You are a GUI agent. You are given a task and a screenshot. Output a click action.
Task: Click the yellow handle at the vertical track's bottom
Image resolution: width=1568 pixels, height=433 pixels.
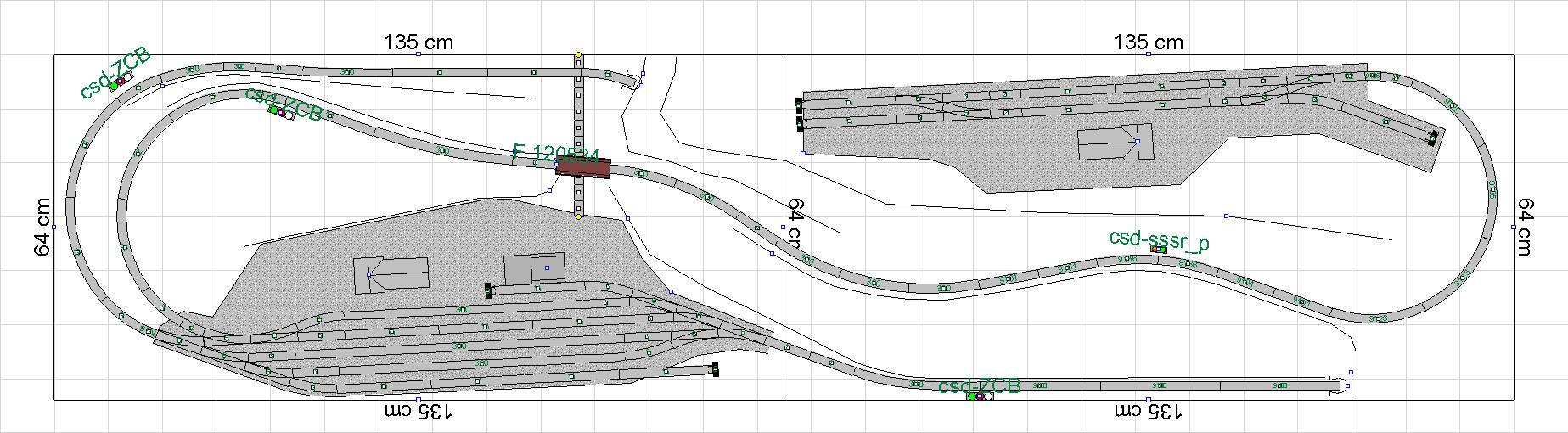pyautogui.click(x=578, y=217)
